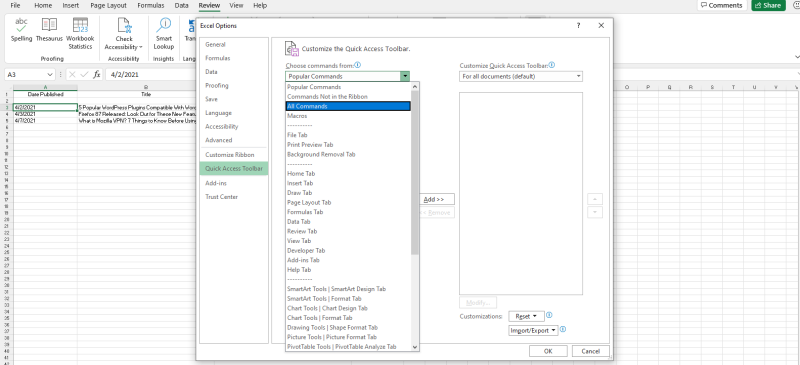The image size is (800, 365).
Task: Click the insert function fx icon
Action: [97, 75]
